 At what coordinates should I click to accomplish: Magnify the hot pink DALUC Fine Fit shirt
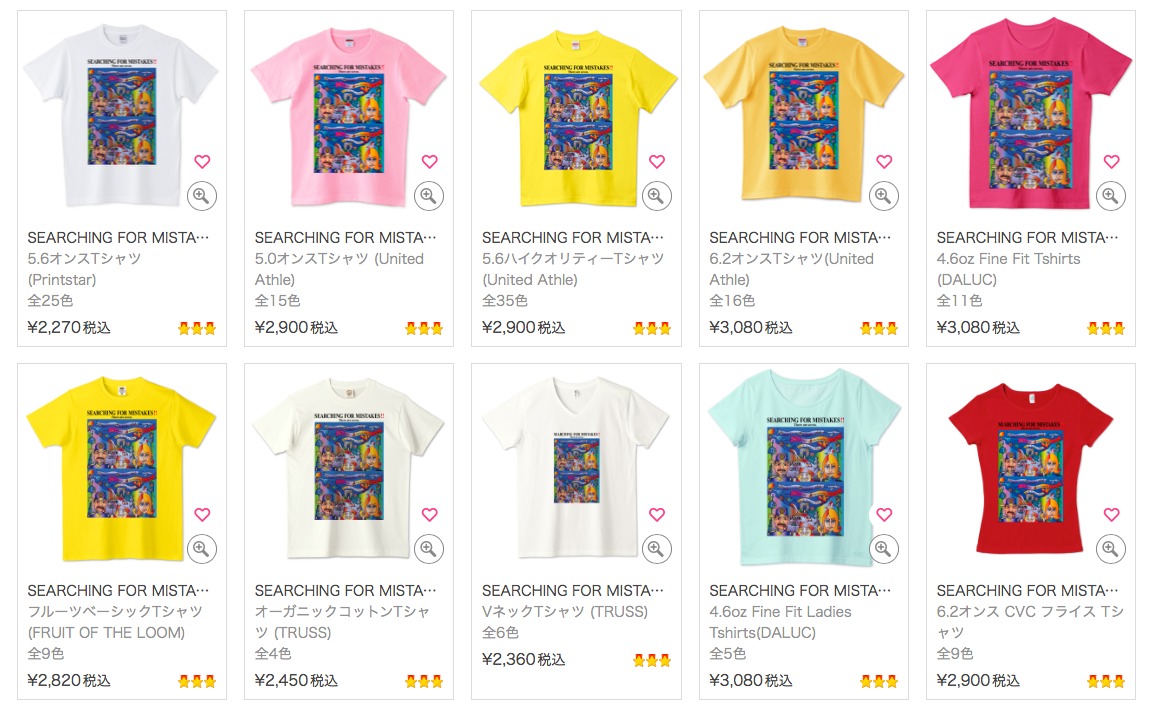(1111, 196)
